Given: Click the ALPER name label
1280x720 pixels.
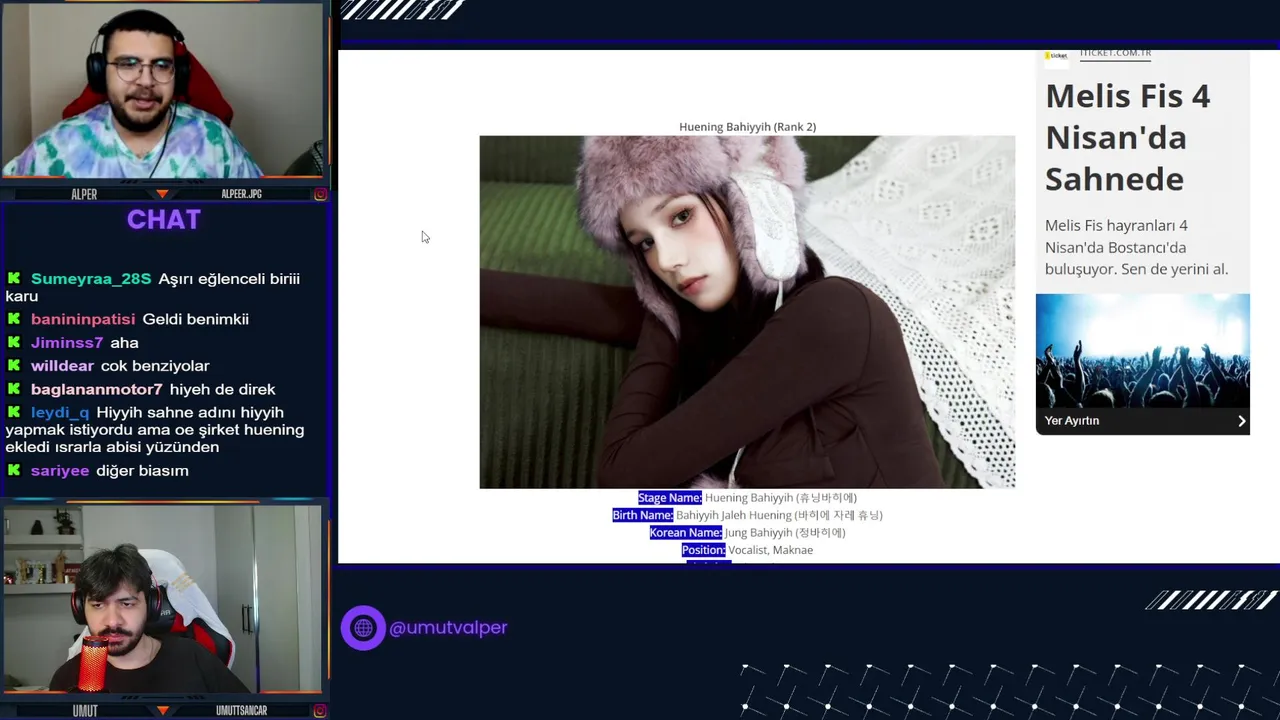Looking at the screenshot, I should (x=84, y=194).
